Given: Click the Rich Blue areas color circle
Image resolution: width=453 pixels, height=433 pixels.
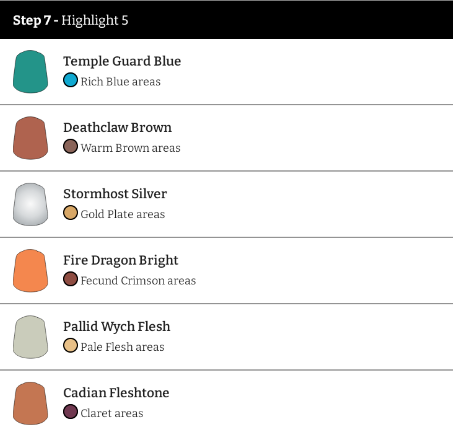Looking at the screenshot, I should pos(70,80).
